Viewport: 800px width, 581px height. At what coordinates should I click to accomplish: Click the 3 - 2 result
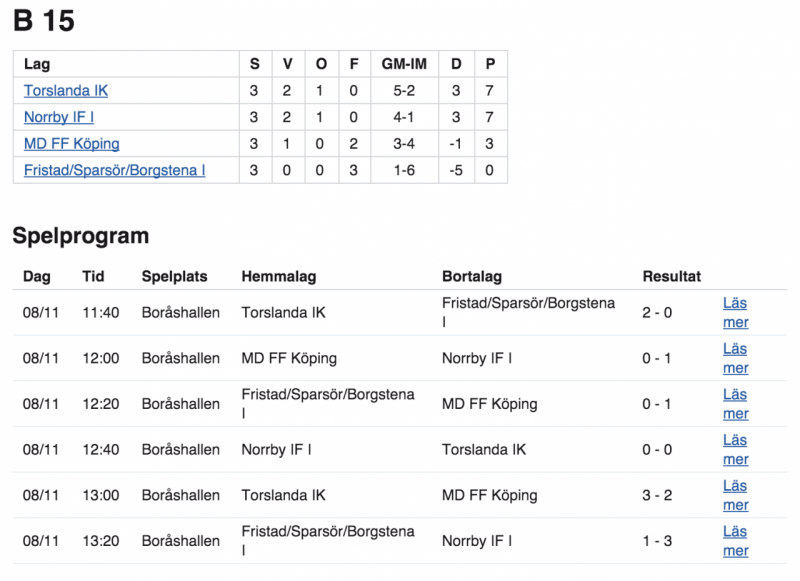coord(657,495)
